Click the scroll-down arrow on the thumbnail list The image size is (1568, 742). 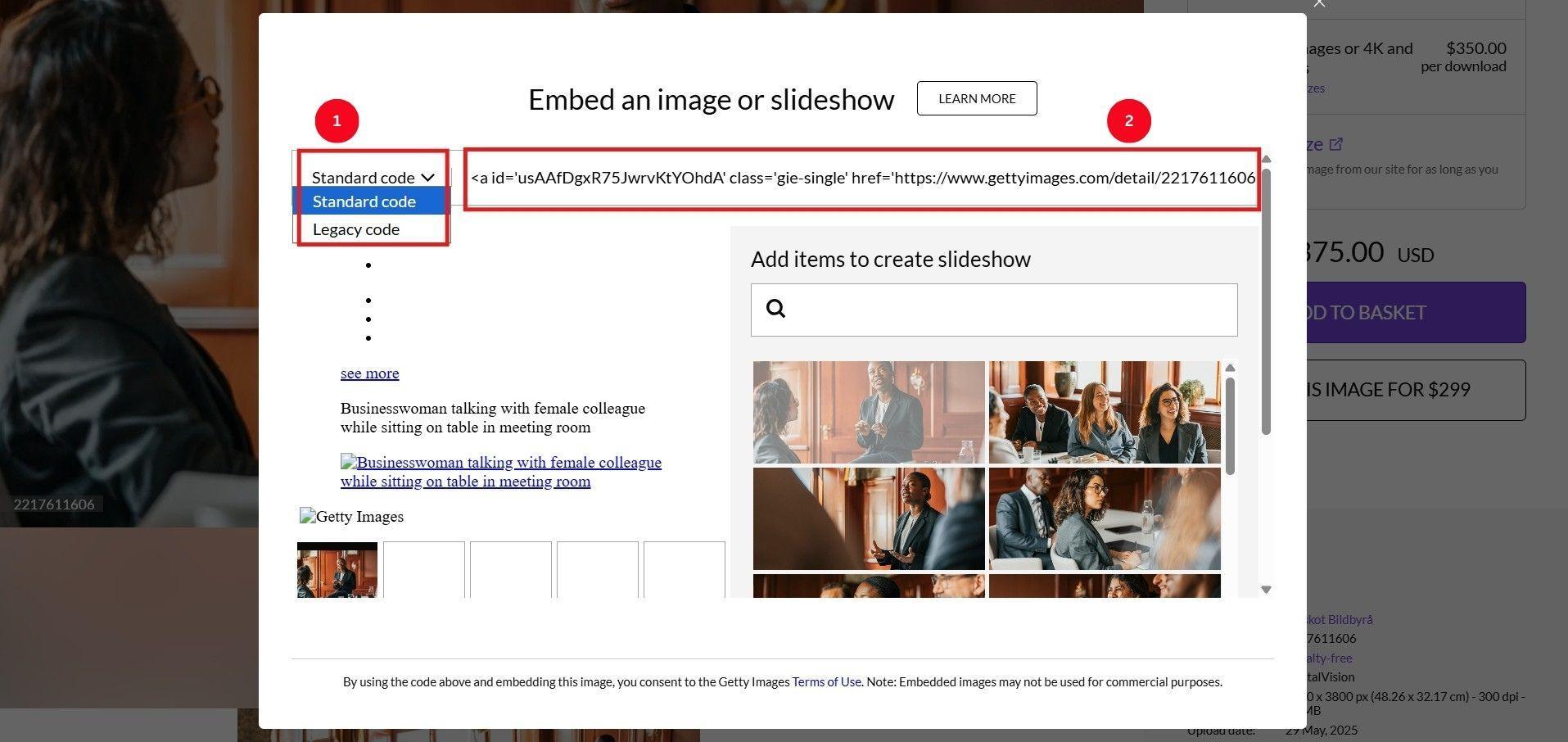(x=1266, y=589)
